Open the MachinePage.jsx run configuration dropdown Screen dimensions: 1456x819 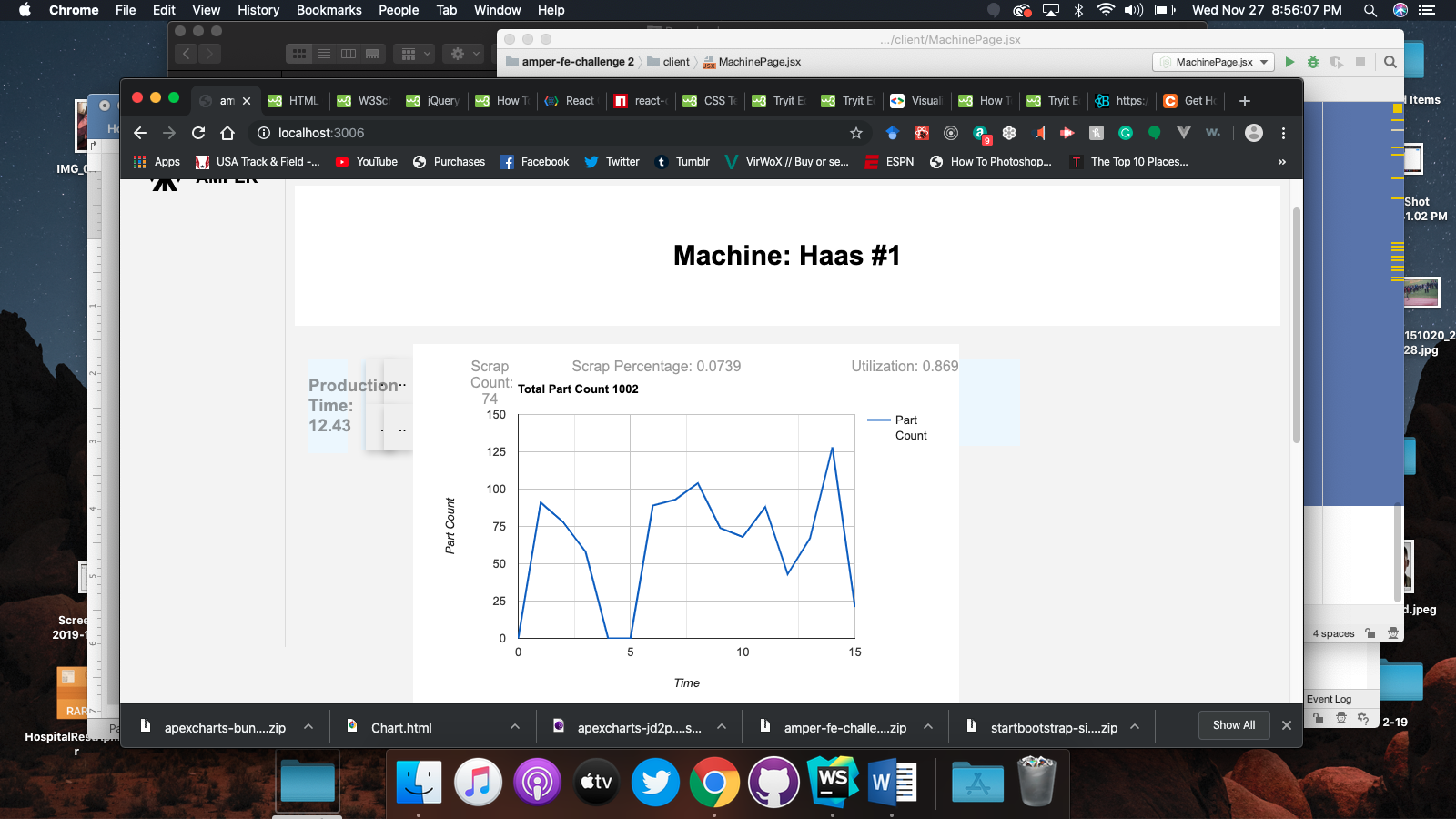pyautogui.click(x=1214, y=62)
